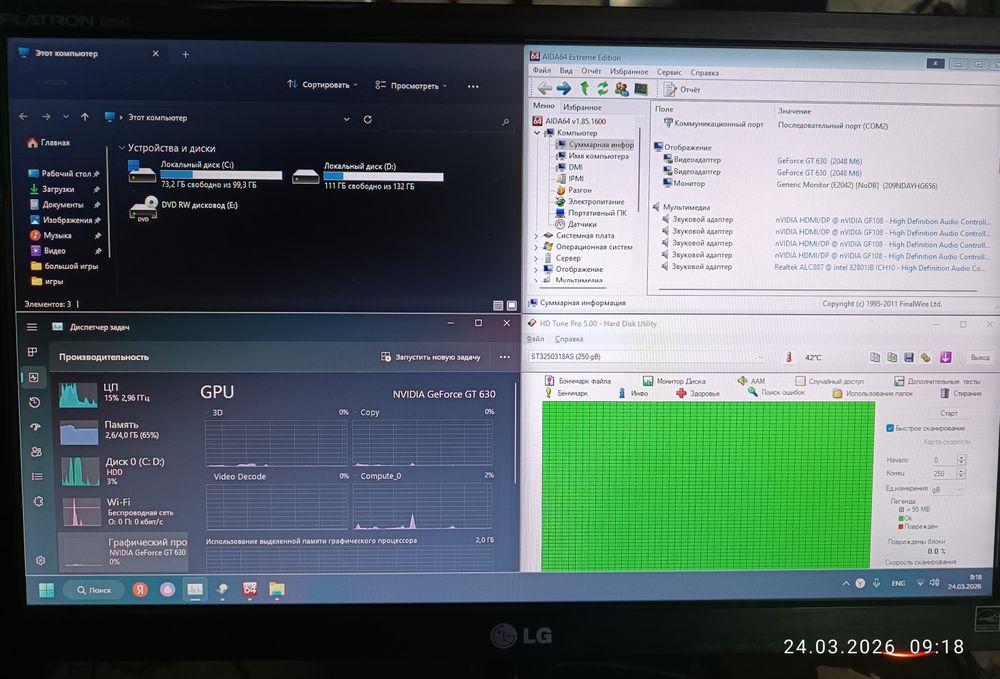Switch to Бенчмарк файла tab in HD Tune
This screenshot has height=679, width=1000.
(x=578, y=381)
